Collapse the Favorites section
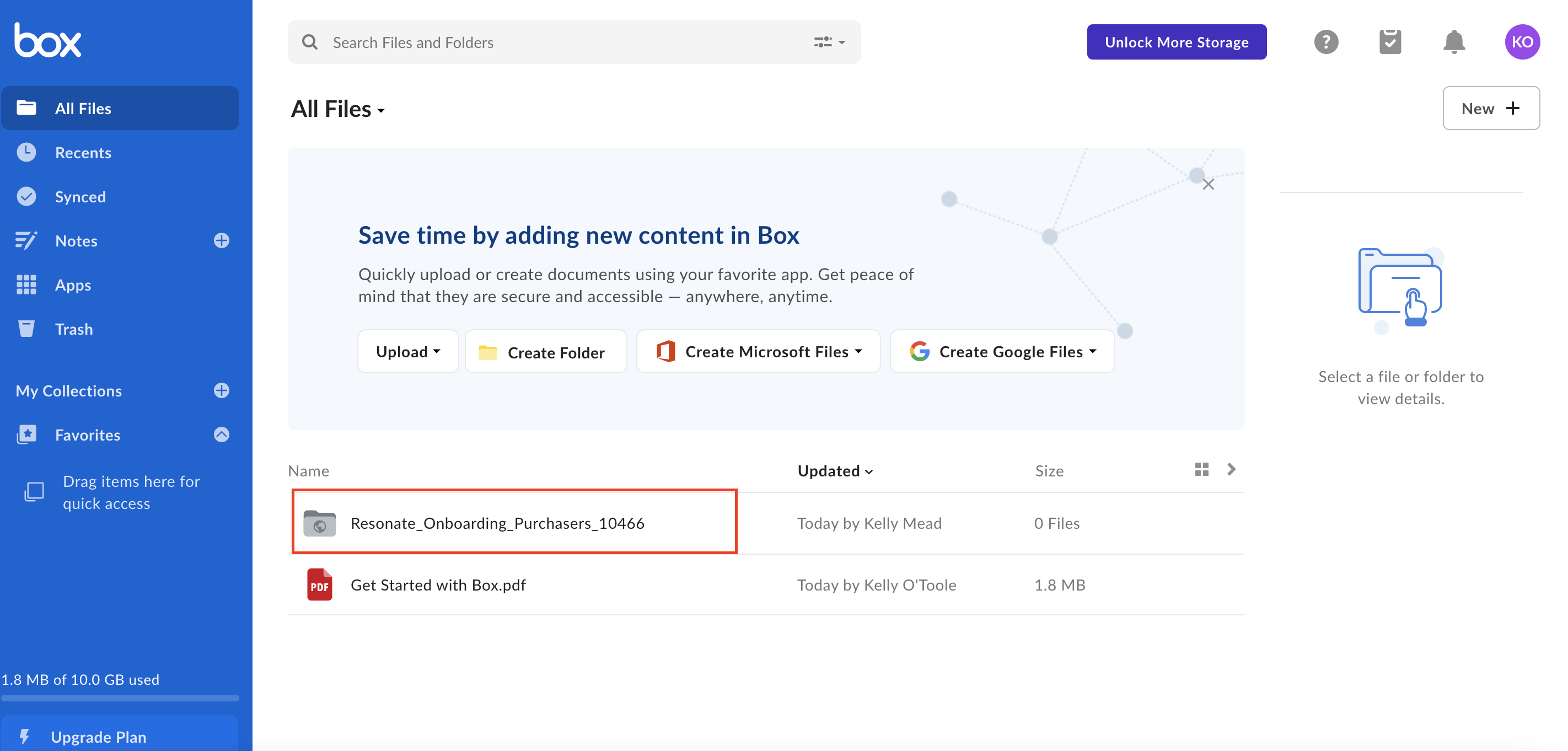 [222, 434]
